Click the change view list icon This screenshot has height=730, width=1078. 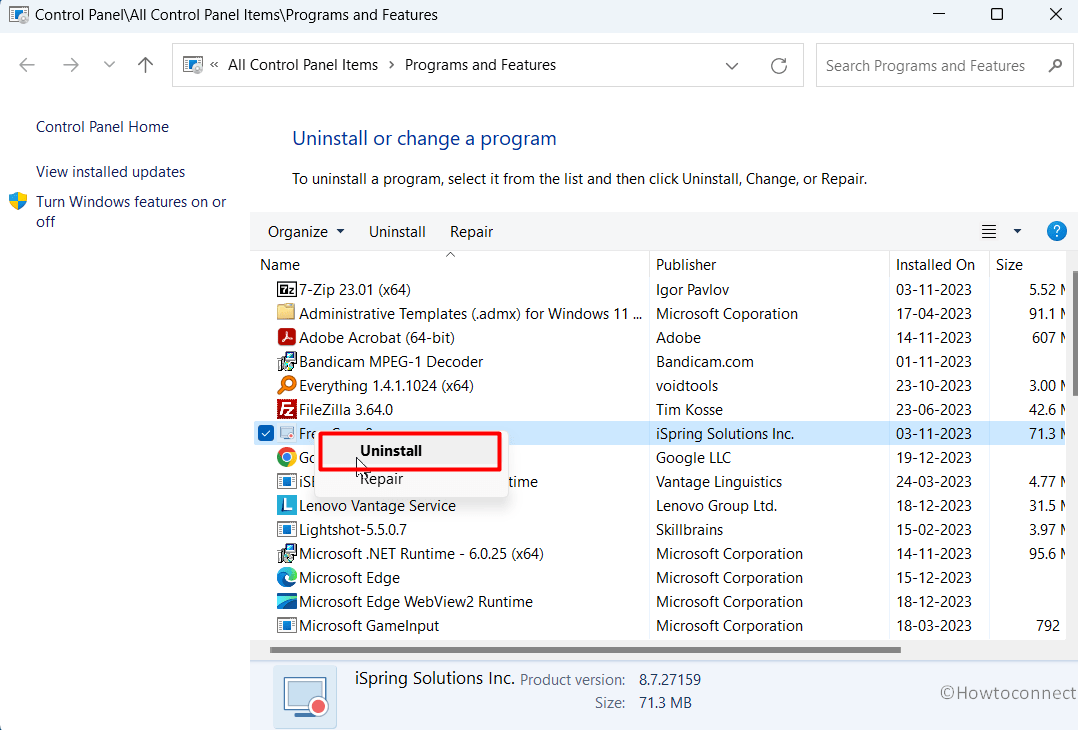(x=989, y=232)
